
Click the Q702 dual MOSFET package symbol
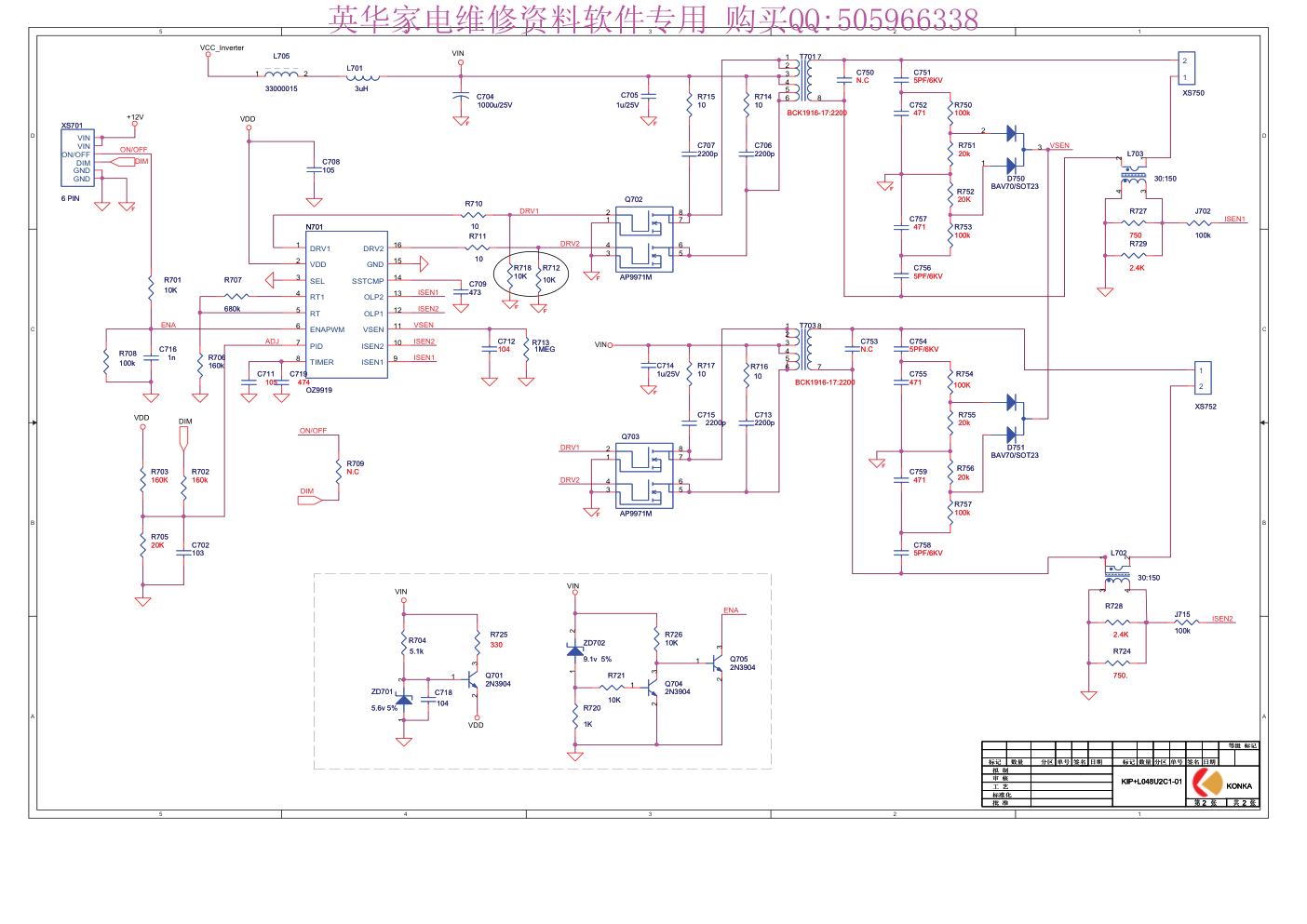pos(644,239)
